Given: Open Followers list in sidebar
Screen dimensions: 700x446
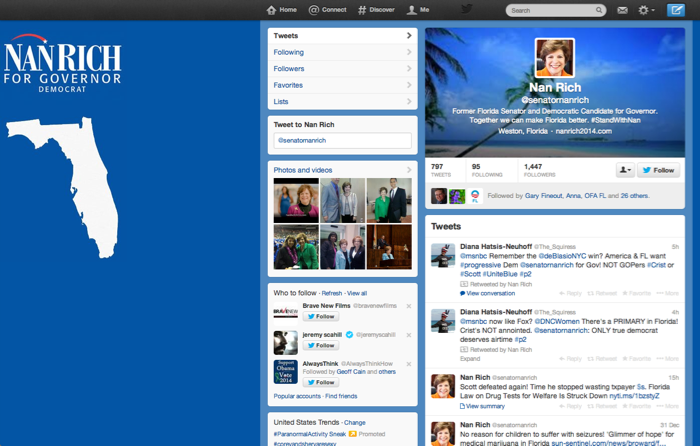Looking at the screenshot, I should click(x=342, y=69).
